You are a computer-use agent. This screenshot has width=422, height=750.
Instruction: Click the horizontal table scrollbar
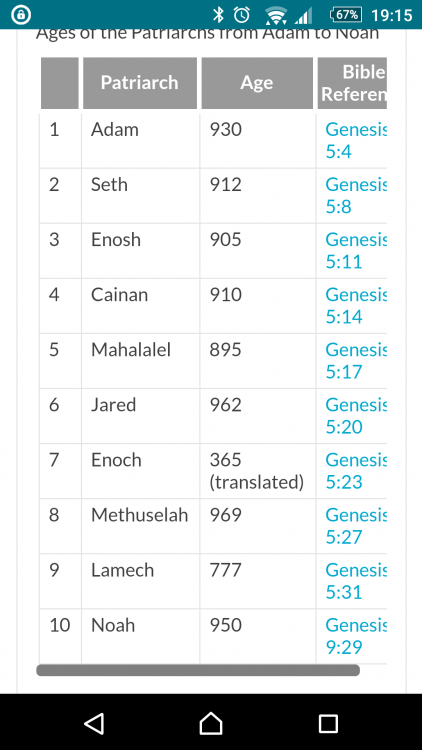[198, 670]
